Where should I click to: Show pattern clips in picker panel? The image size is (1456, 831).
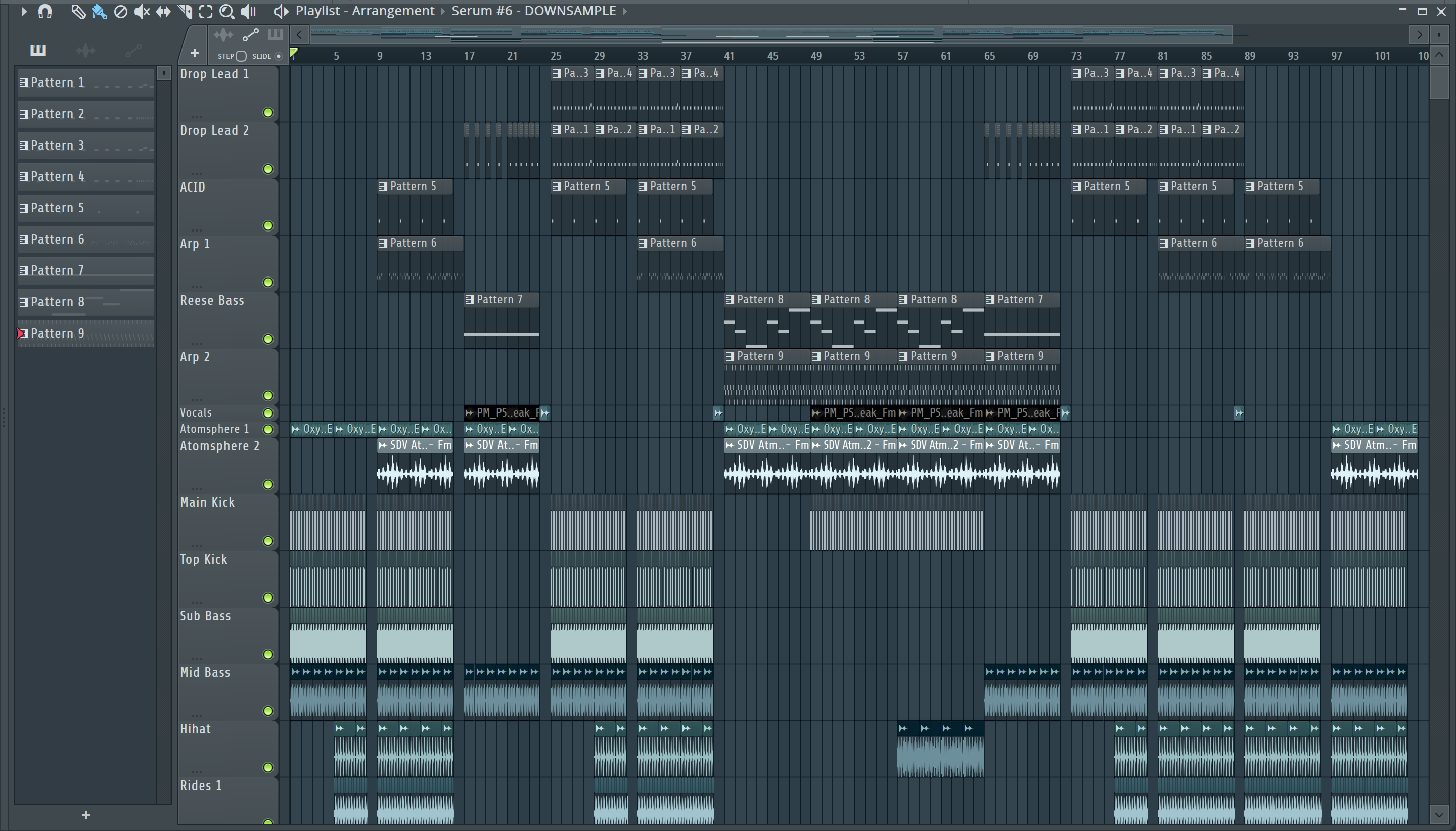click(x=38, y=50)
